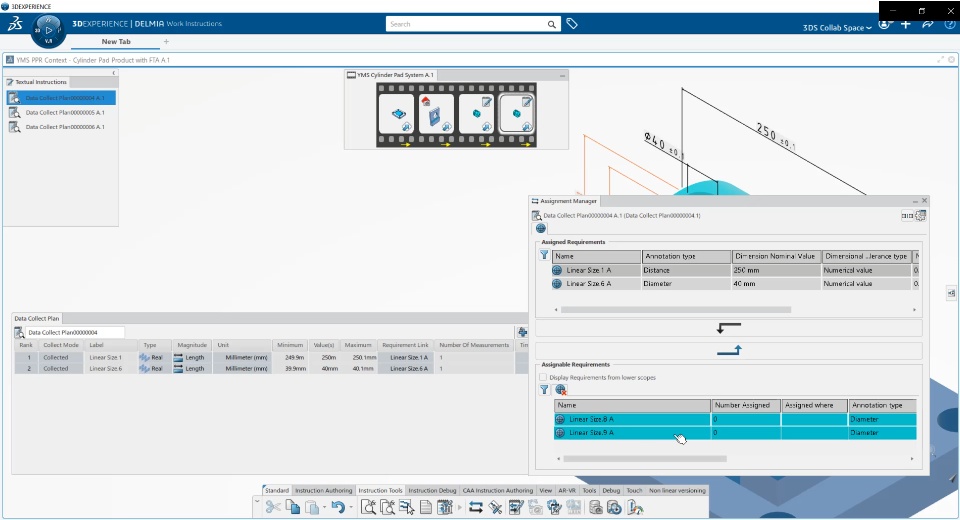
Task: Click the Assignable Requirements horizontal scrollbar
Action: [645, 459]
